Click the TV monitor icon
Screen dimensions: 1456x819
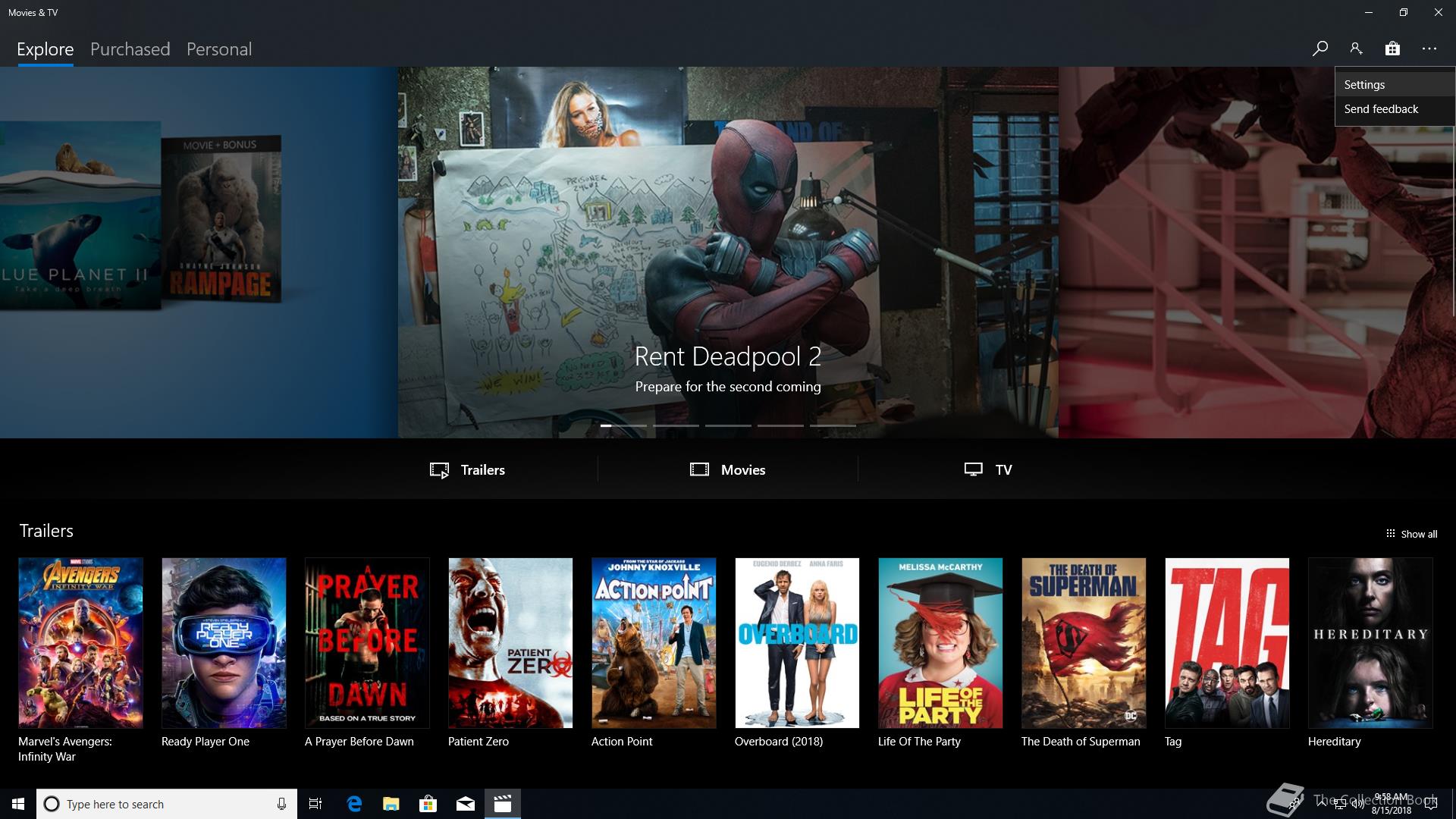pyautogui.click(x=973, y=469)
